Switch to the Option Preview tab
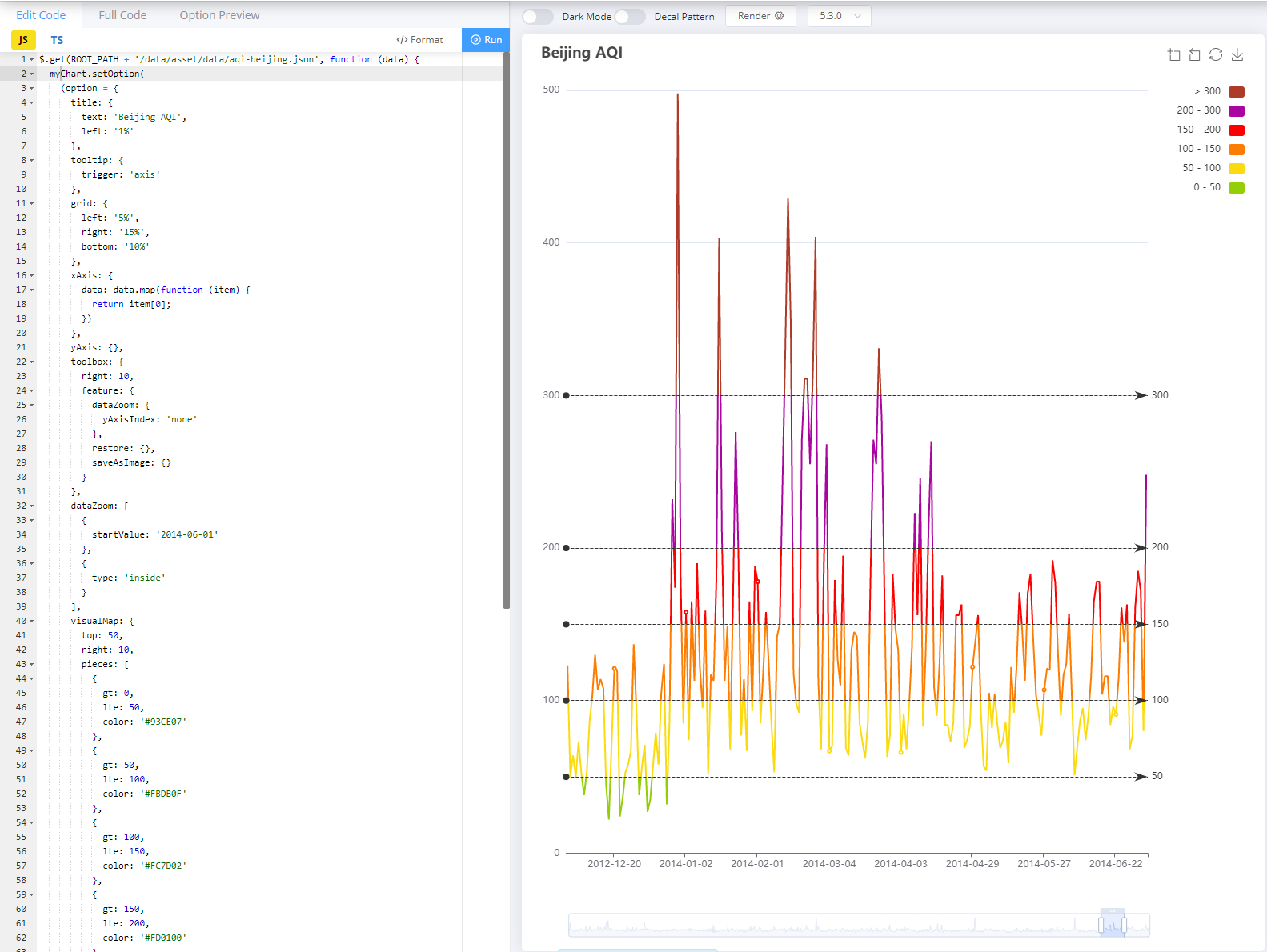The image size is (1267, 952). click(219, 15)
